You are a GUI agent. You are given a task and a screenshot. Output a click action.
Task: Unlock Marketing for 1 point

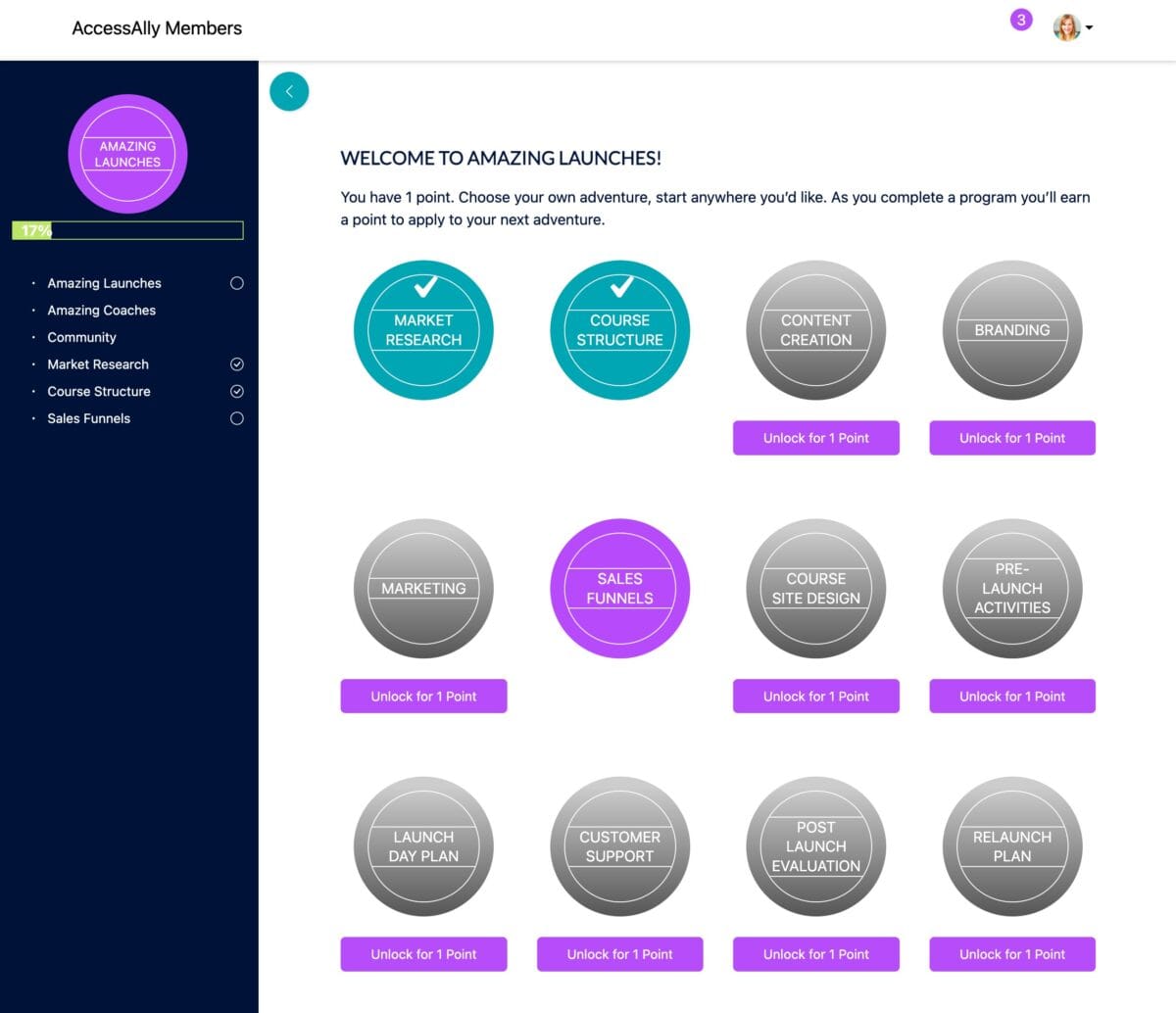pos(423,696)
